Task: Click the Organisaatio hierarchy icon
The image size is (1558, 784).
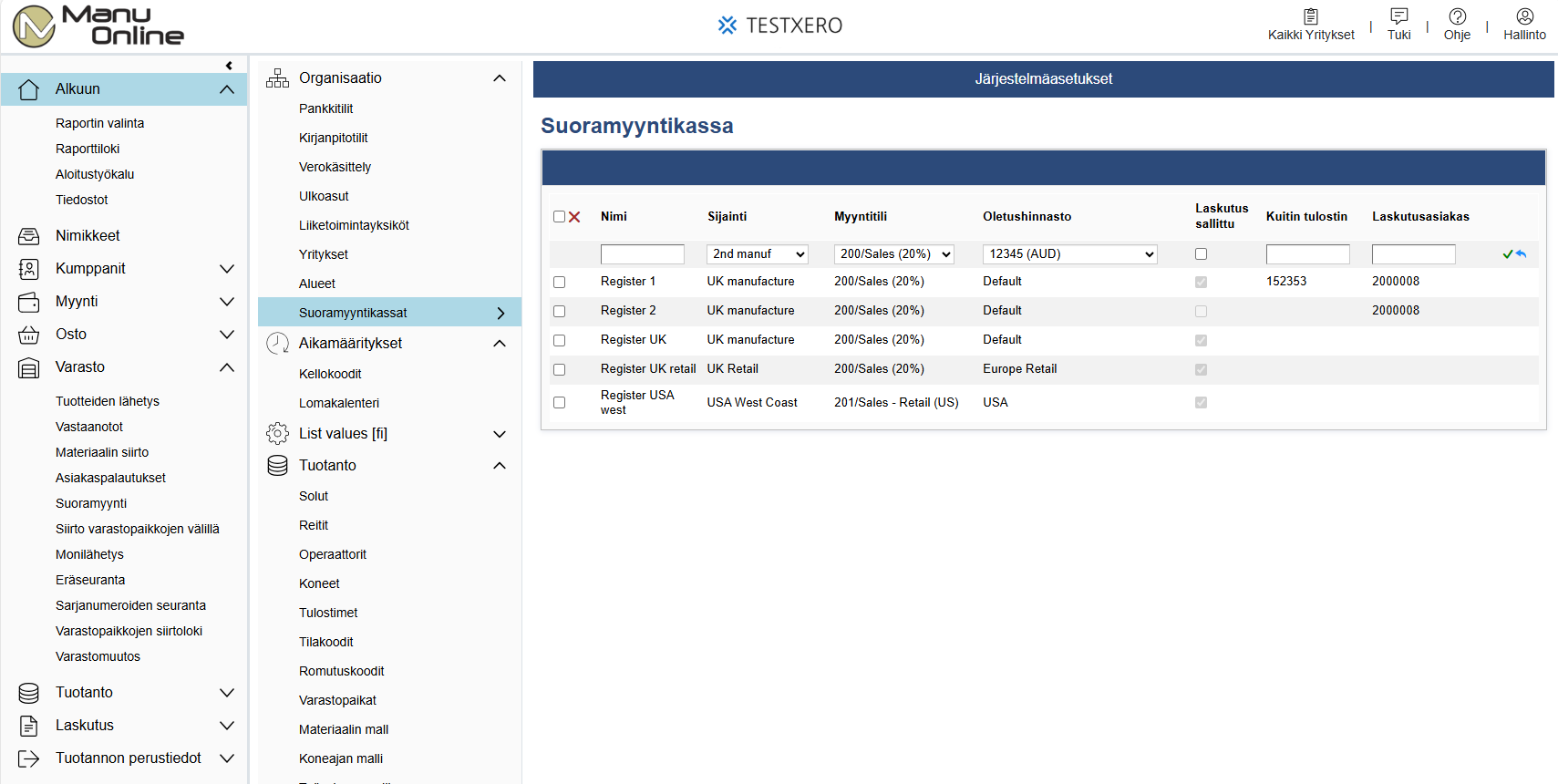Action: click(x=277, y=78)
